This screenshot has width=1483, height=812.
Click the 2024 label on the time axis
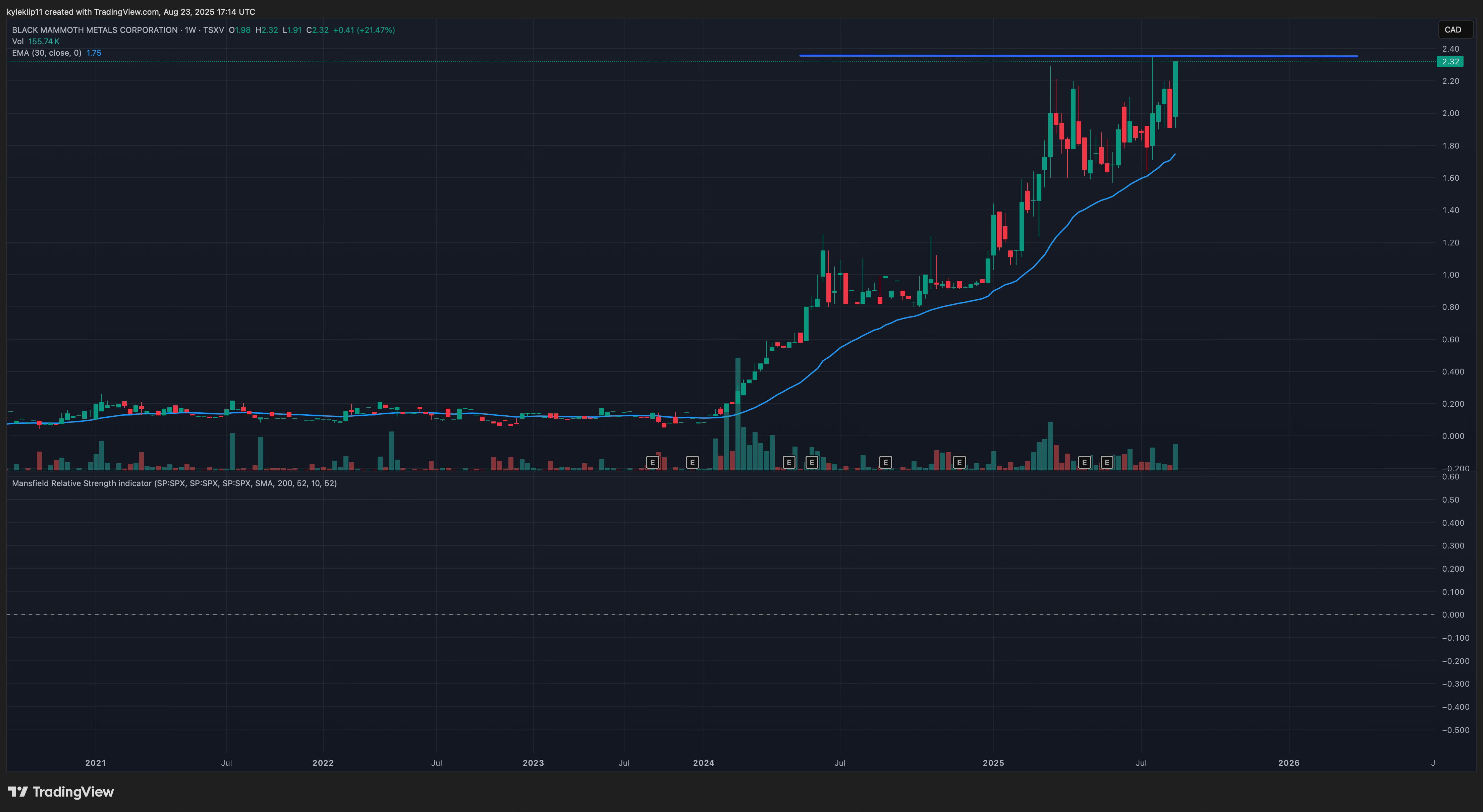coord(704,763)
